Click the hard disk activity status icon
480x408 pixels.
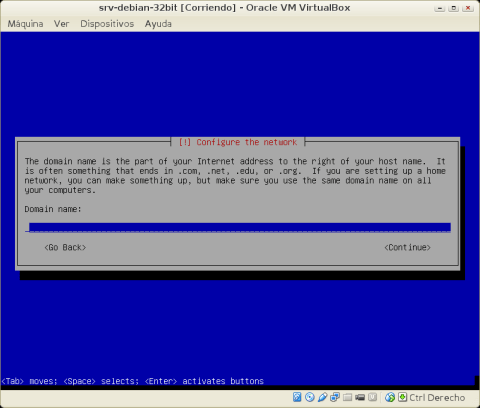pyautogui.click(x=297, y=397)
